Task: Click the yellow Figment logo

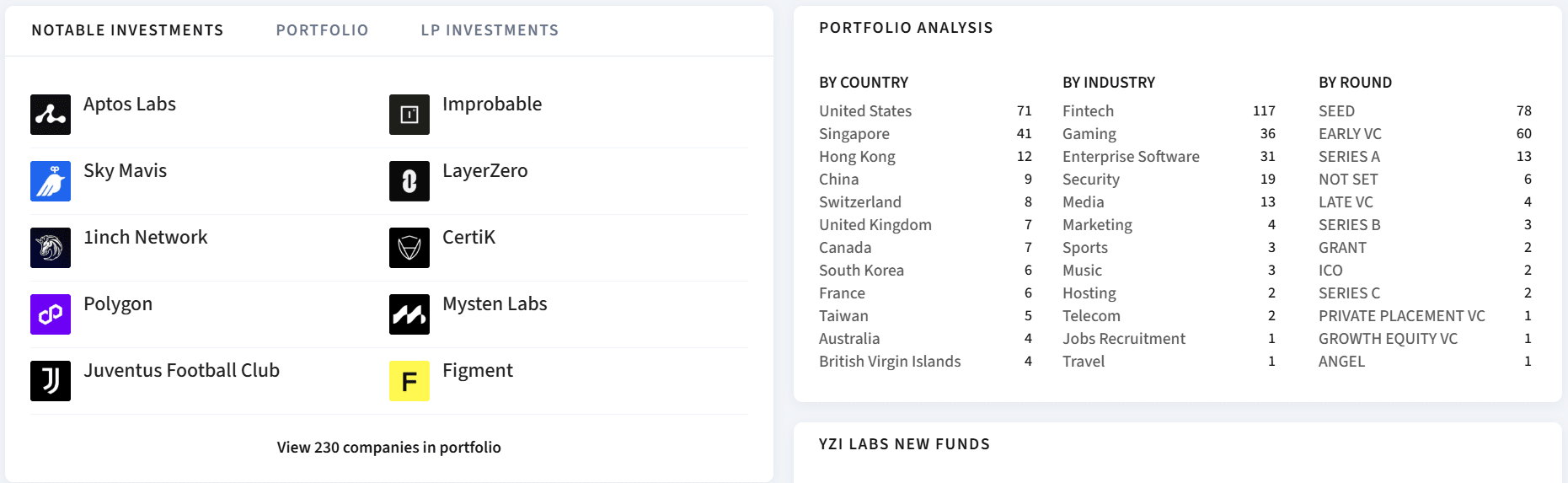Action: [409, 381]
